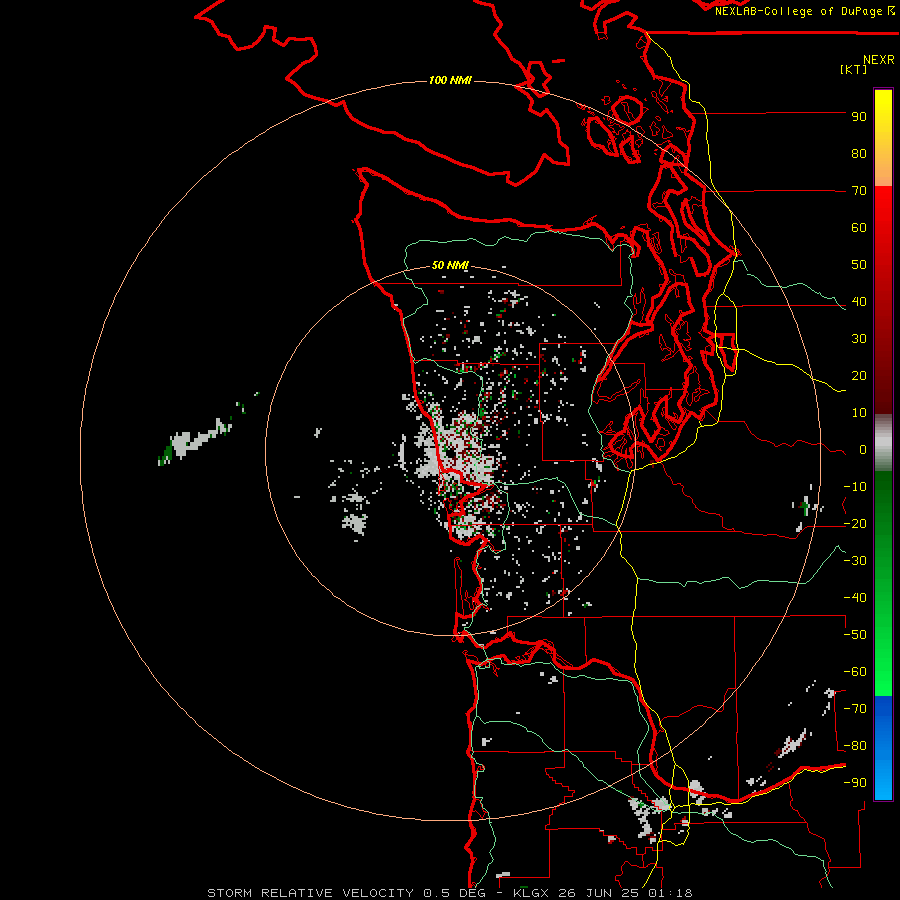The height and width of the screenshot is (900, 900).
Task: Click the KT units label above color scale
Action: click(854, 69)
